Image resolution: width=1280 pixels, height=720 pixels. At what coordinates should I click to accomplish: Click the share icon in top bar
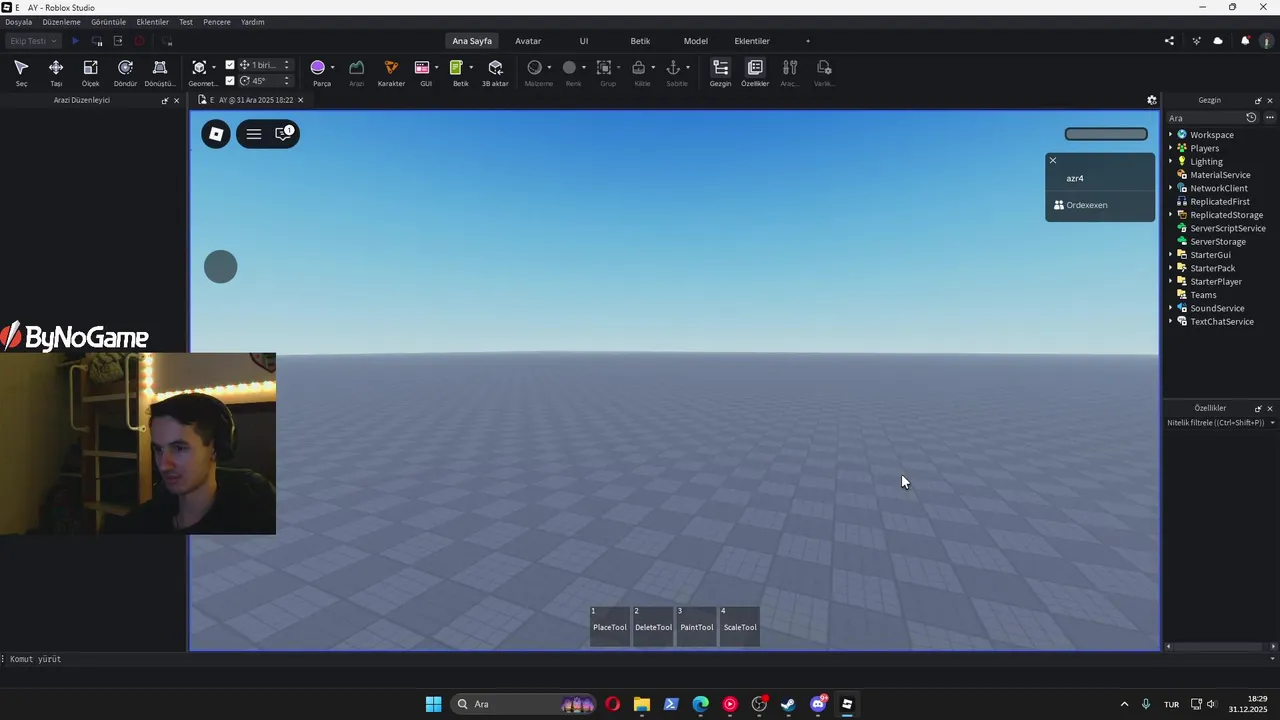click(1170, 41)
